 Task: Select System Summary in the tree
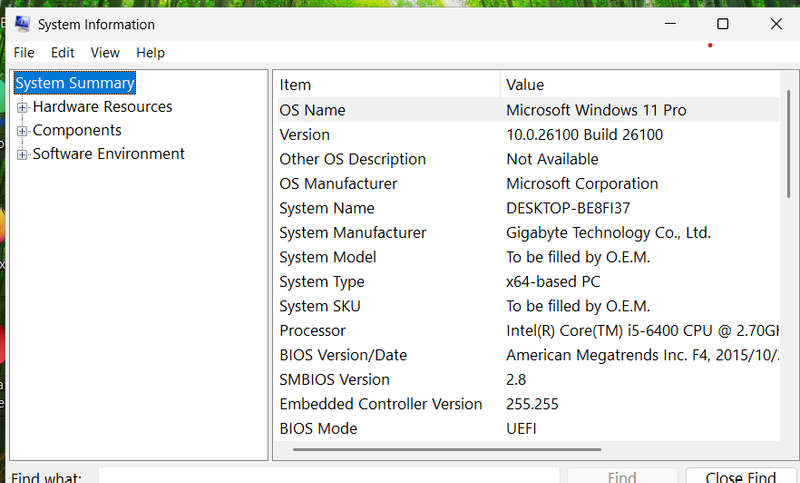coord(74,83)
